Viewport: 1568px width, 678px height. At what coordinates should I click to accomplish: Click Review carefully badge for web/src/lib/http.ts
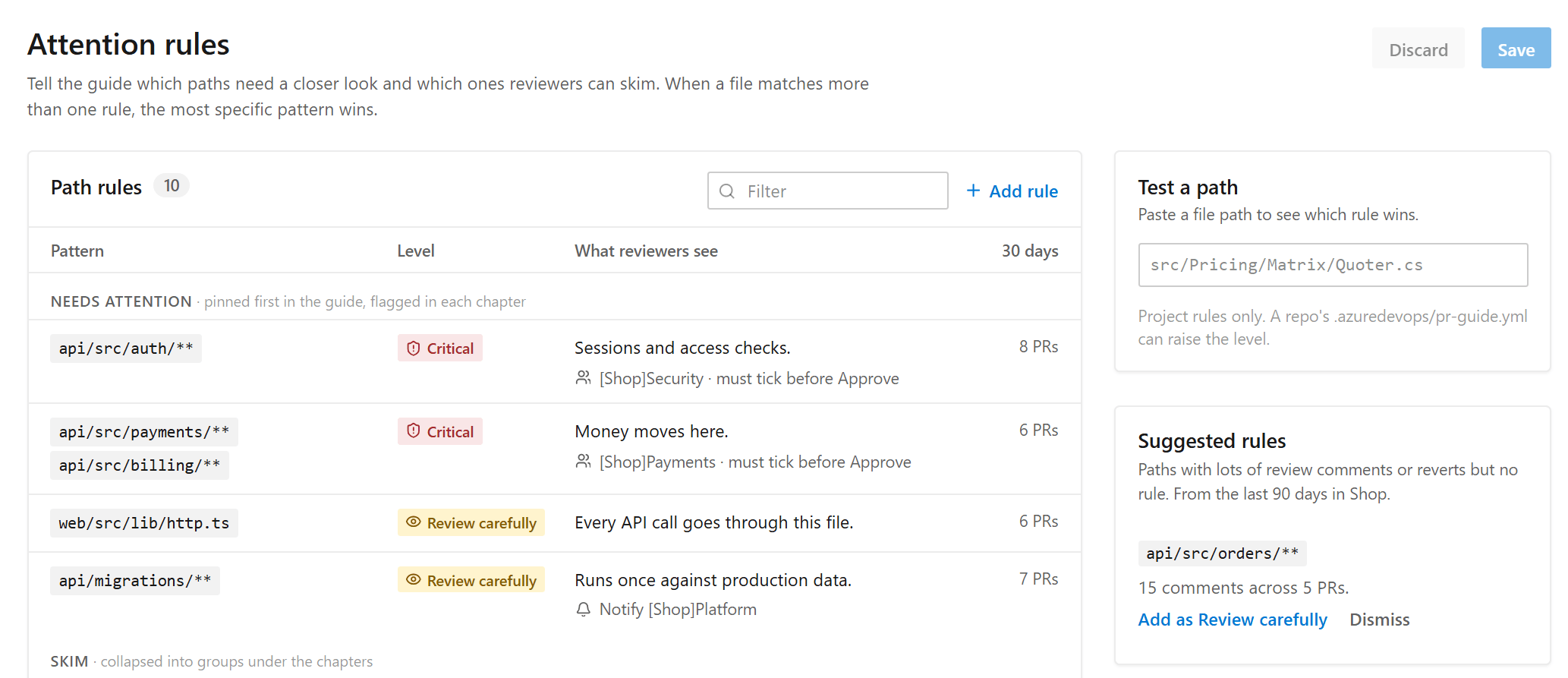point(471,523)
